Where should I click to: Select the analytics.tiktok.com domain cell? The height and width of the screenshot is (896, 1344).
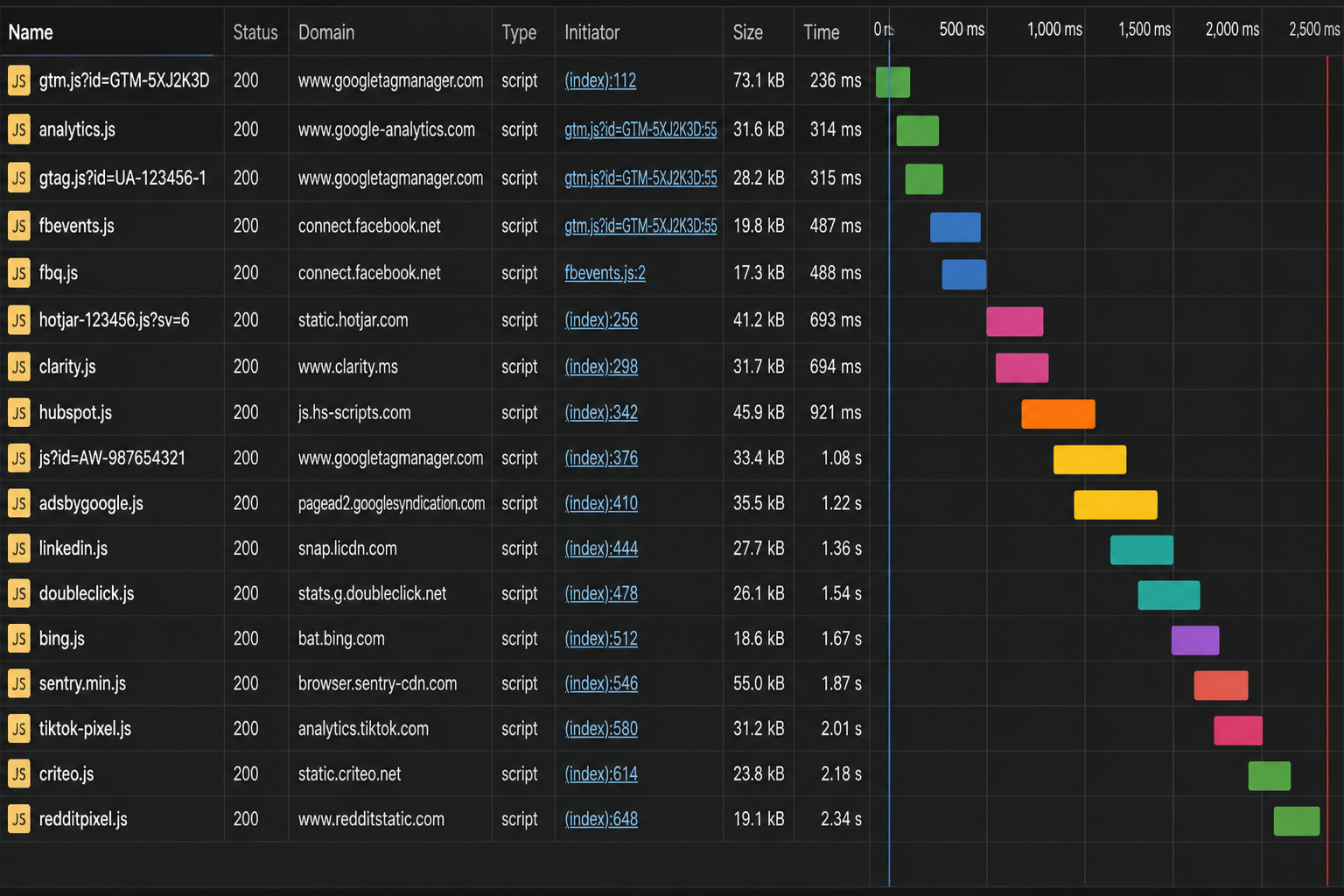click(x=363, y=729)
